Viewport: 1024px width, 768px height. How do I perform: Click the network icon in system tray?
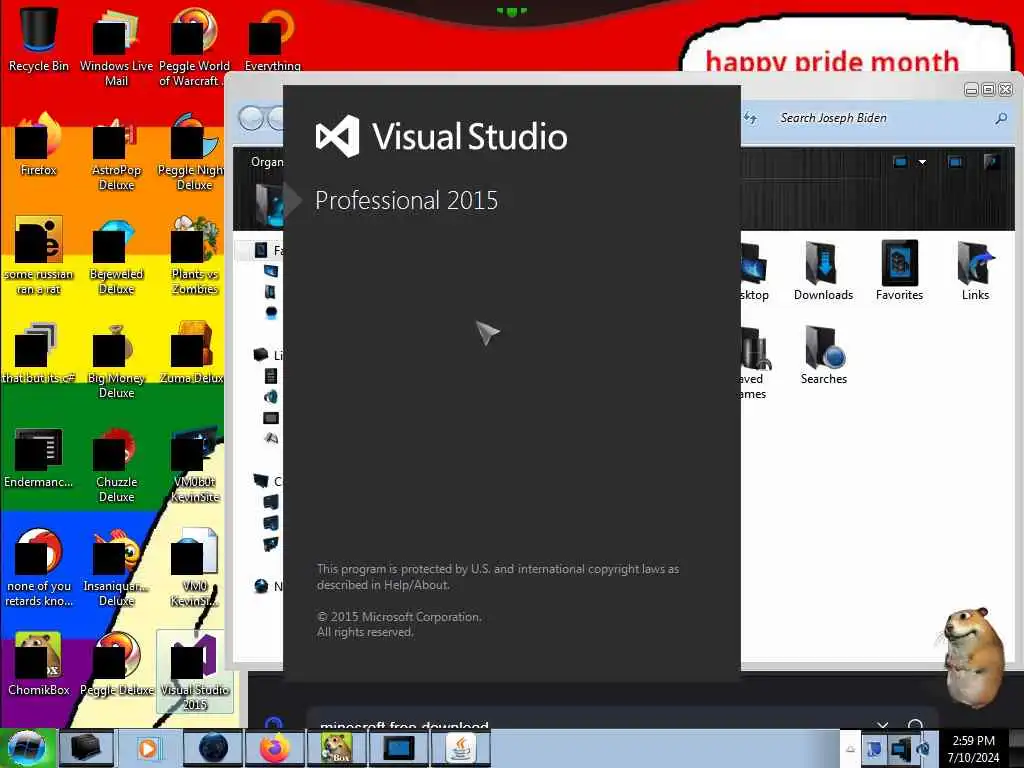pyautogui.click(x=899, y=748)
